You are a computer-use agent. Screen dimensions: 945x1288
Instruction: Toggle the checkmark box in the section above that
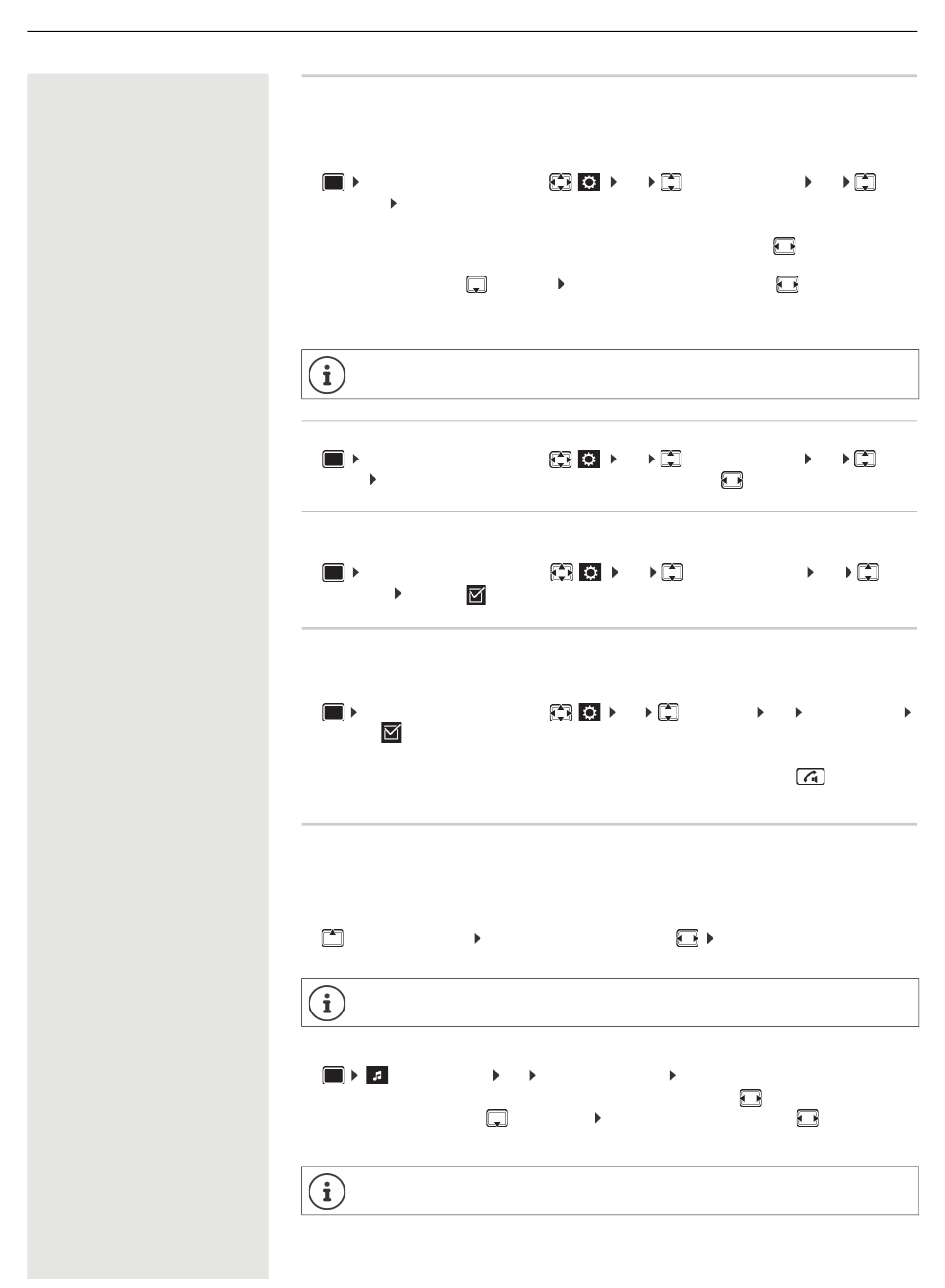pyautogui.click(x=475, y=596)
